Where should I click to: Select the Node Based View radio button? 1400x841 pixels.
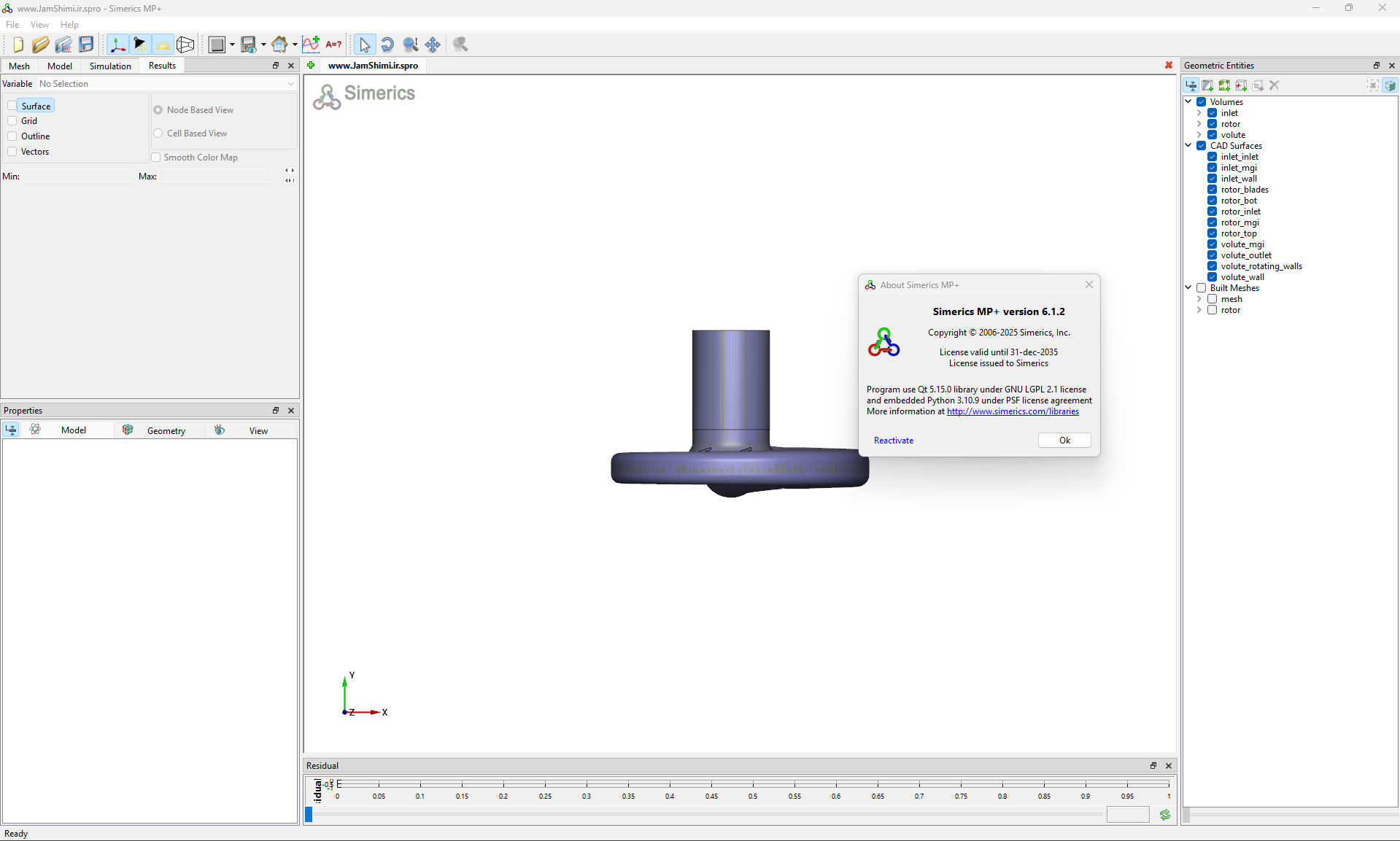click(158, 110)
